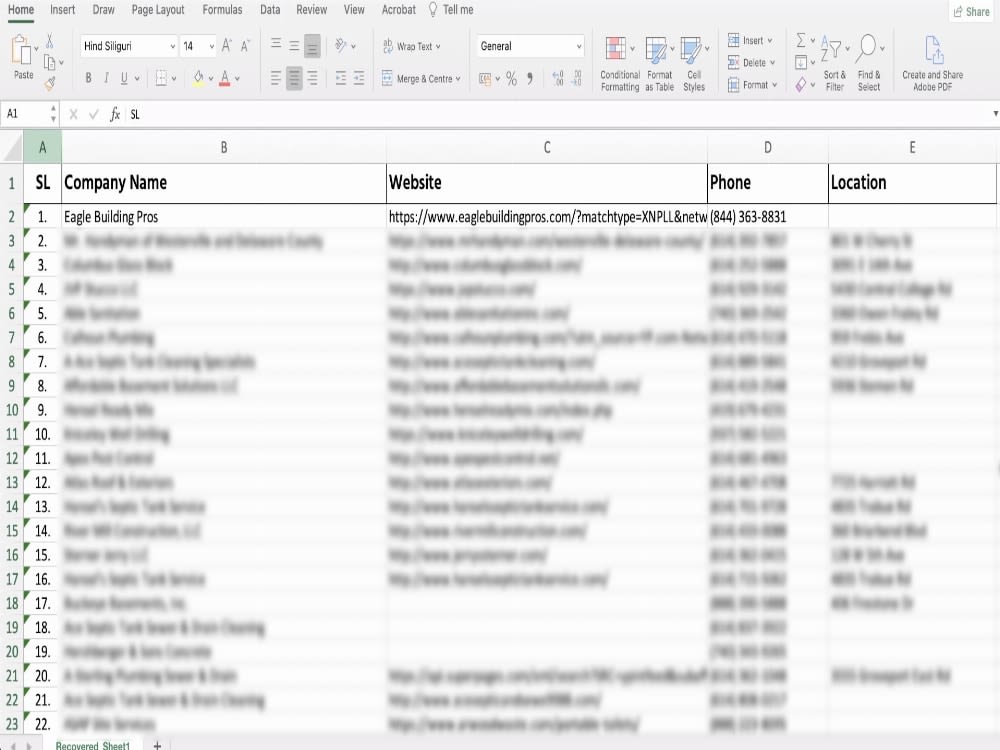Open Insert cells dropdown
The height and width of the screenshot is (750, 1000).
point(751,40)
